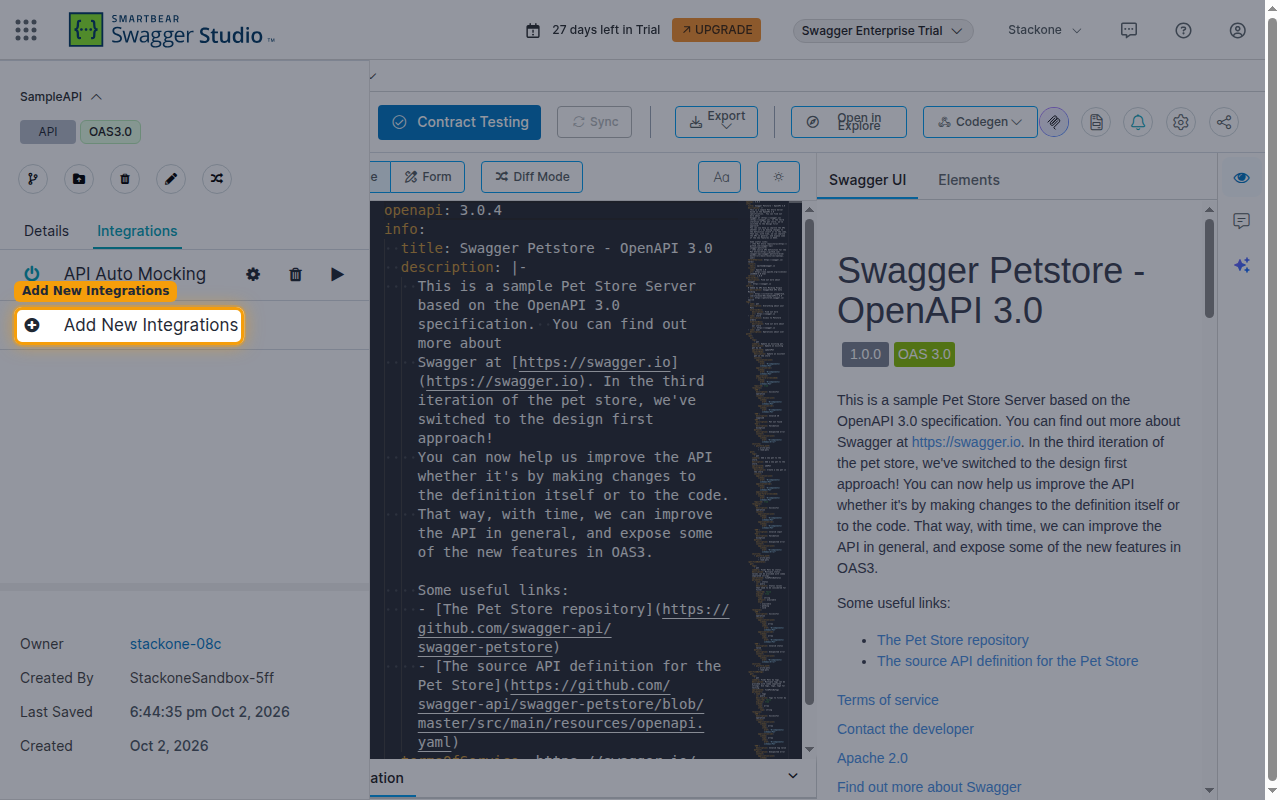Click the Contract Testing button
The width and height of the screenshot is (1280, 800).
[459, 122]
